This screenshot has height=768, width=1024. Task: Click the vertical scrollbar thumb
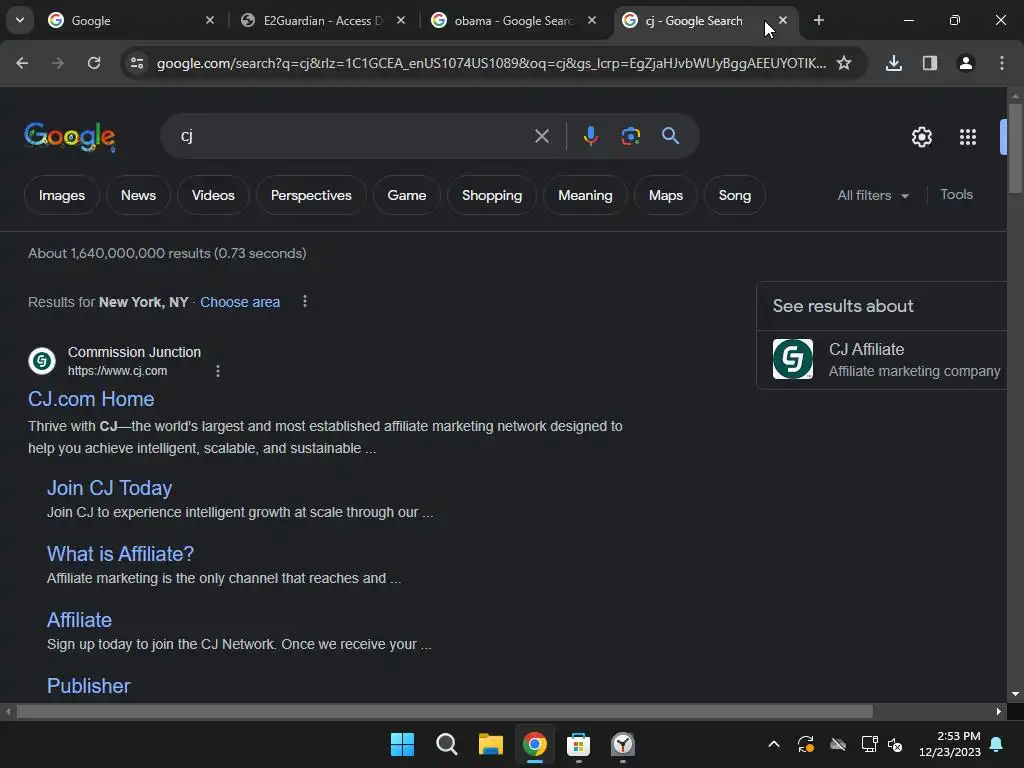(1015, 149)
